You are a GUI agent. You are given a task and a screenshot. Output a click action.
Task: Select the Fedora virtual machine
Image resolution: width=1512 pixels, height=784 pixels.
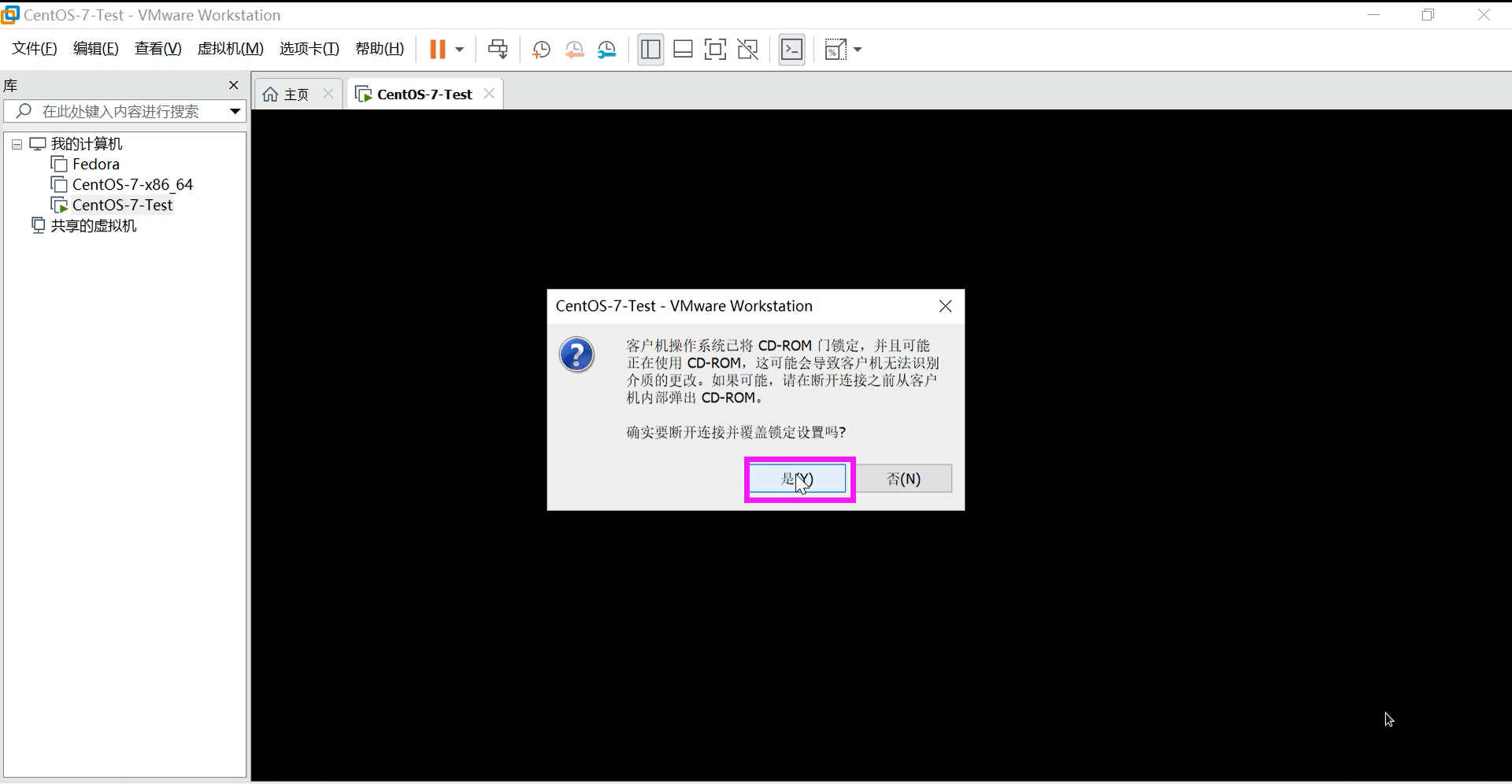96,164
